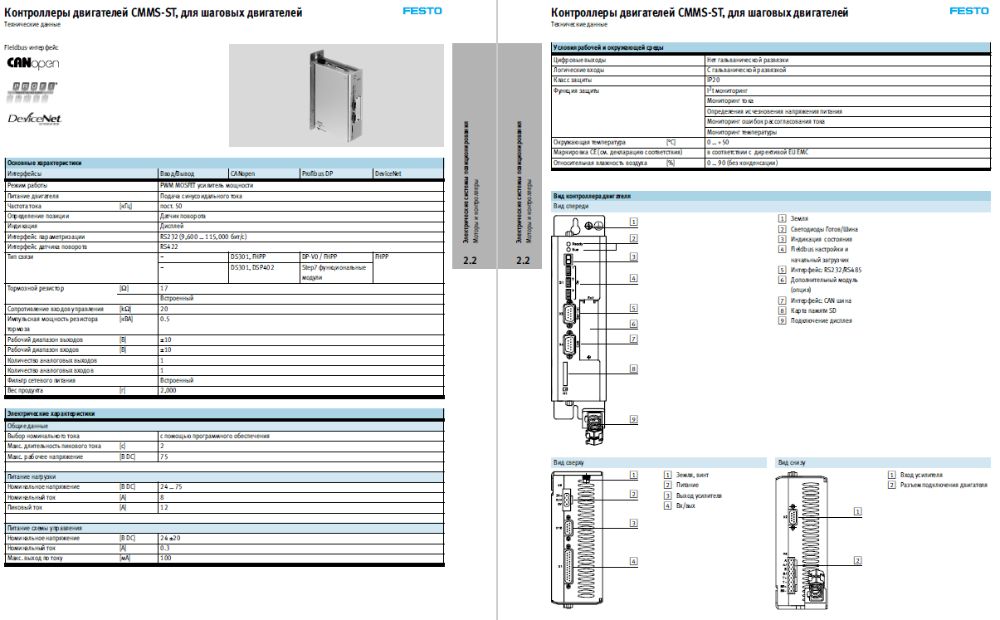Click the CANopen fieldbus logo
This screenshot has width=1000, height=620.
pyautogui.click(x=33, y=63)
